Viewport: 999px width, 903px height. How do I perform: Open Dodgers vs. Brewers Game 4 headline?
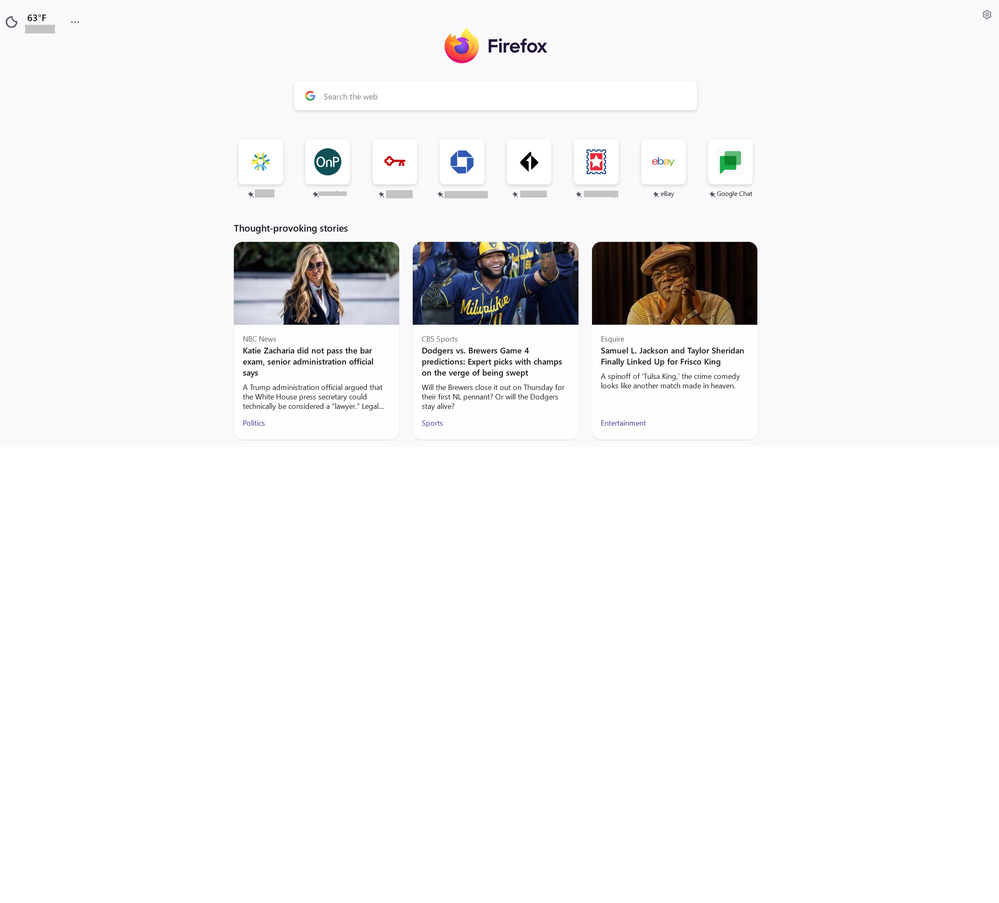(x=492, y=362)
